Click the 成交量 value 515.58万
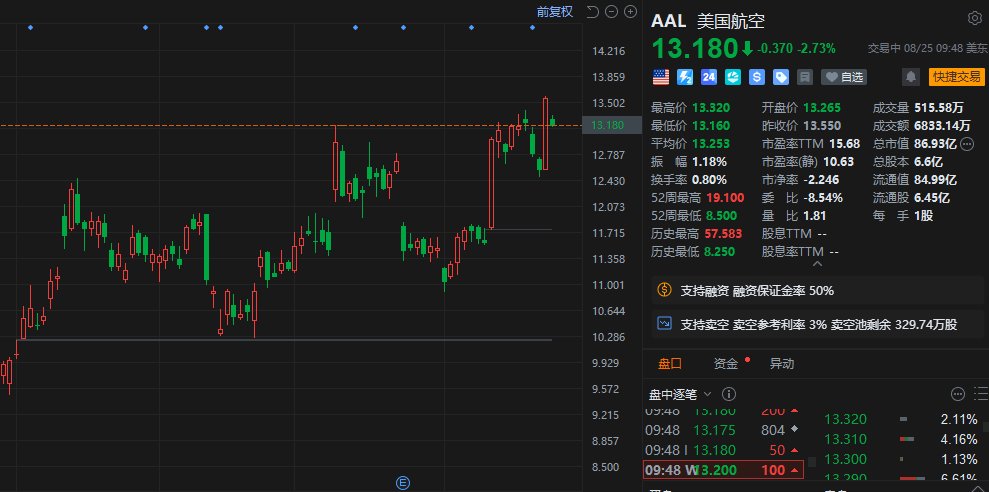 click(x=941, y=107)
